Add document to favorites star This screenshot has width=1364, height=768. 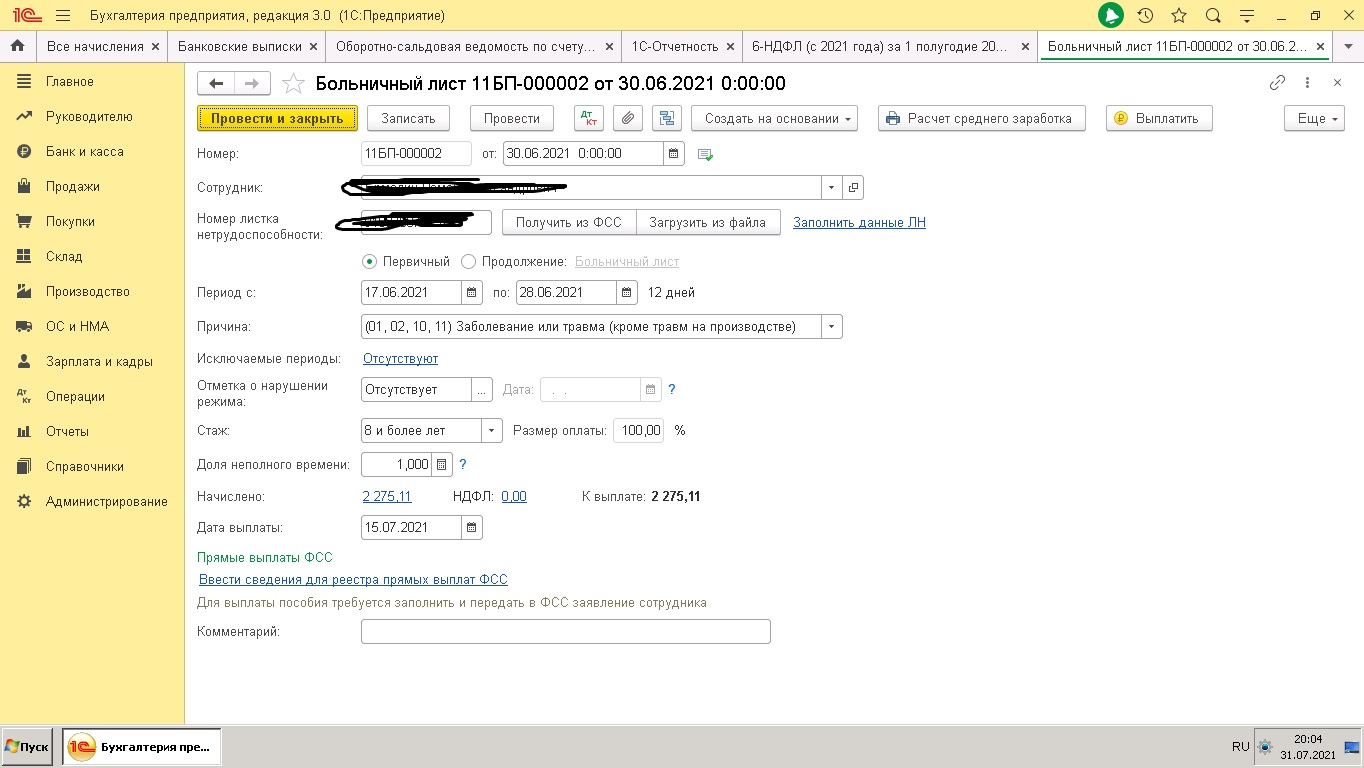[293, 83]
